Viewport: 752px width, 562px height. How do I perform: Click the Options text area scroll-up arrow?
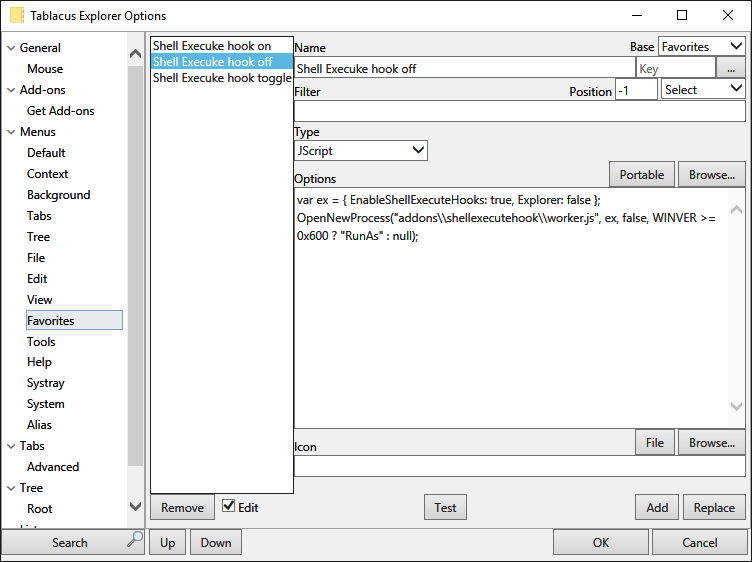[x=736, y=209]
